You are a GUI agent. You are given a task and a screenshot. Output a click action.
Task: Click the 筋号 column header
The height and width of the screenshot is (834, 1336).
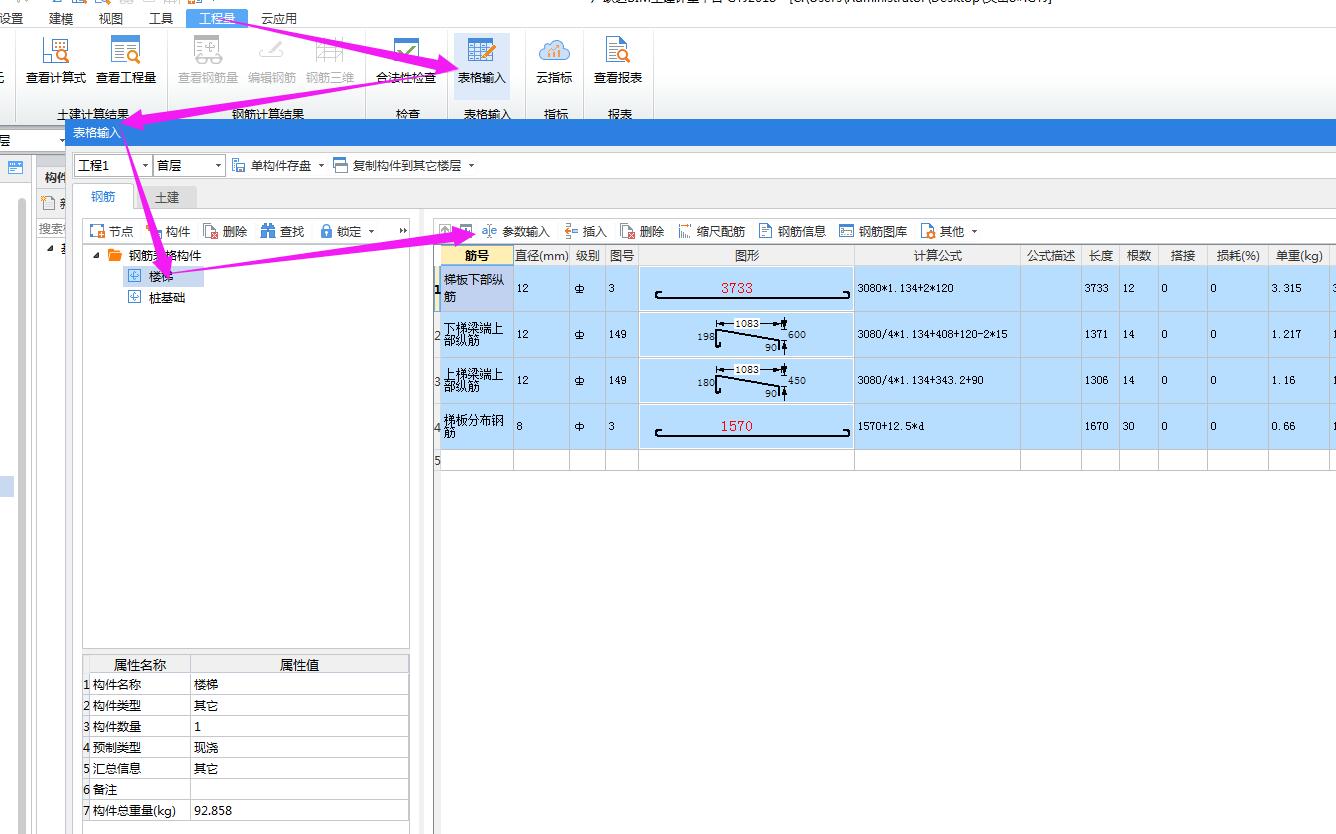[477, 256]
